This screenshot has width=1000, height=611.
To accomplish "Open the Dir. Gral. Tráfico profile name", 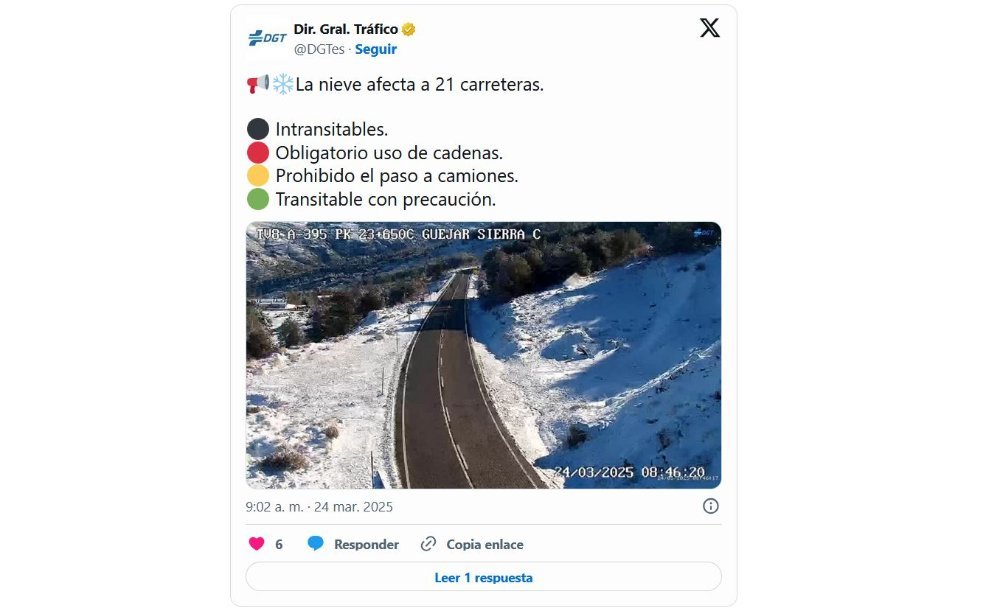I will [x=346, y=29].
